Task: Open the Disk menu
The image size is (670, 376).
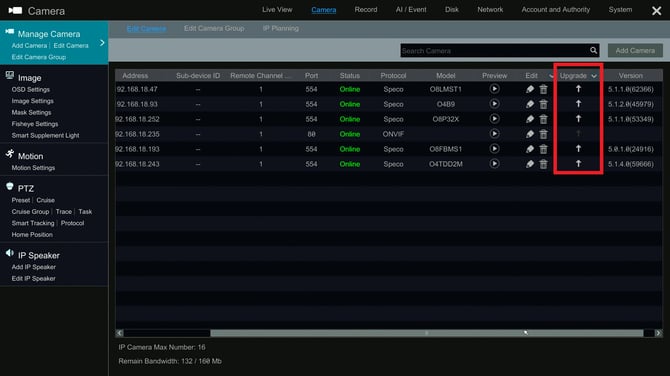Action: (452, 9)
